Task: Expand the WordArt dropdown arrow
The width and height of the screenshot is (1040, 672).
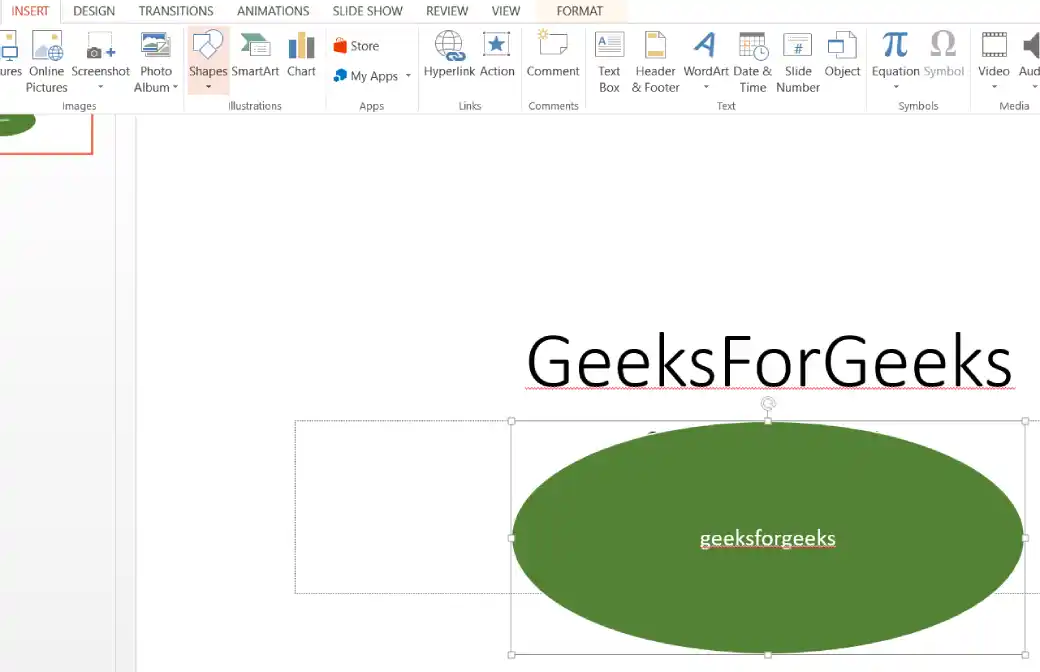Action: click(x=706, y=87)
